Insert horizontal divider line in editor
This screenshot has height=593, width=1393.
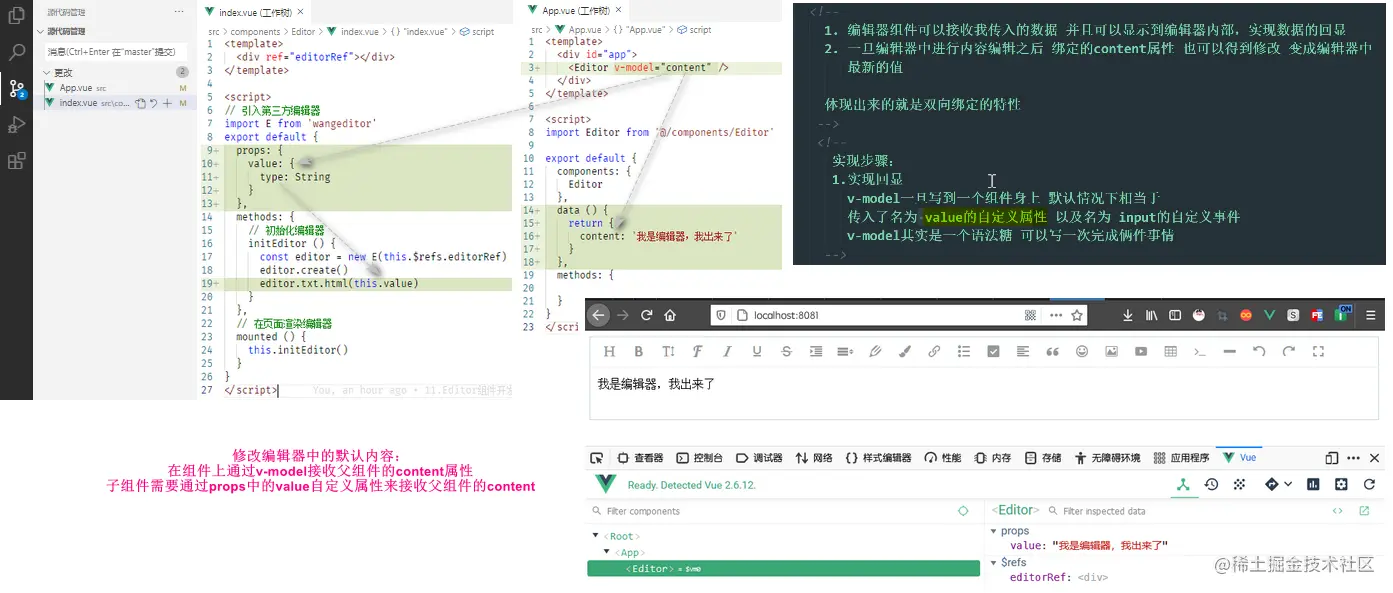(1229, 352)
